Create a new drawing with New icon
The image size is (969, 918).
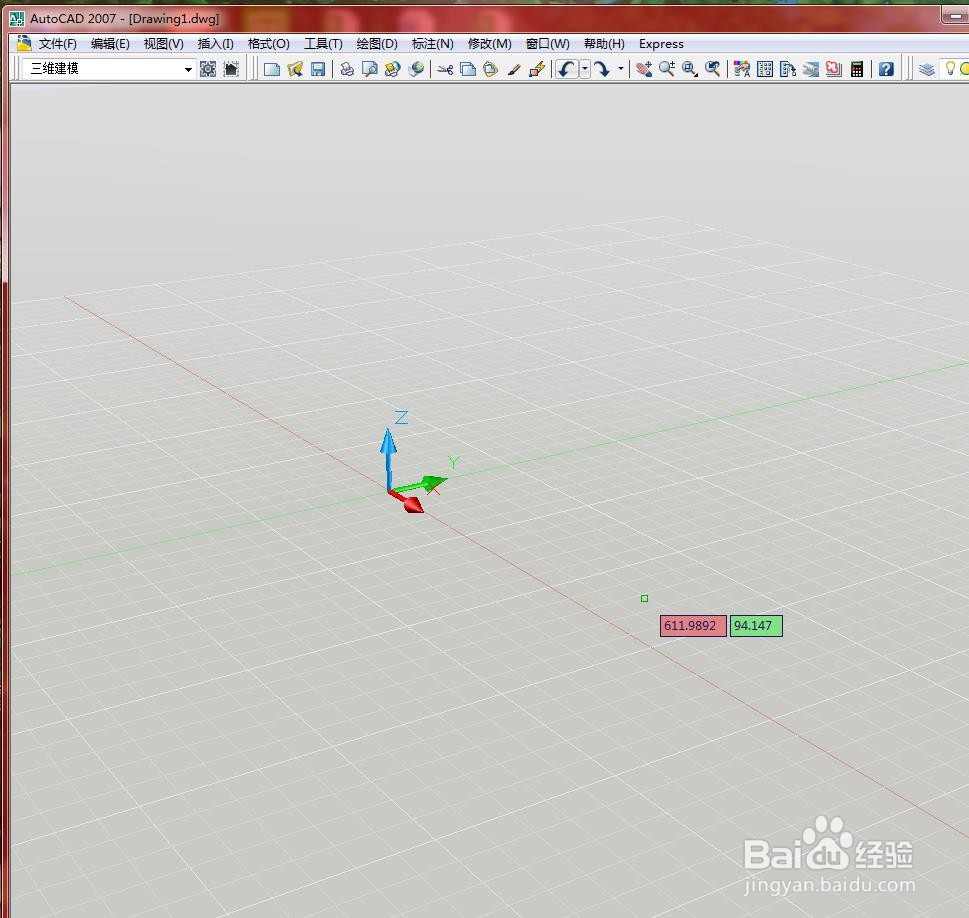point(272,69)
